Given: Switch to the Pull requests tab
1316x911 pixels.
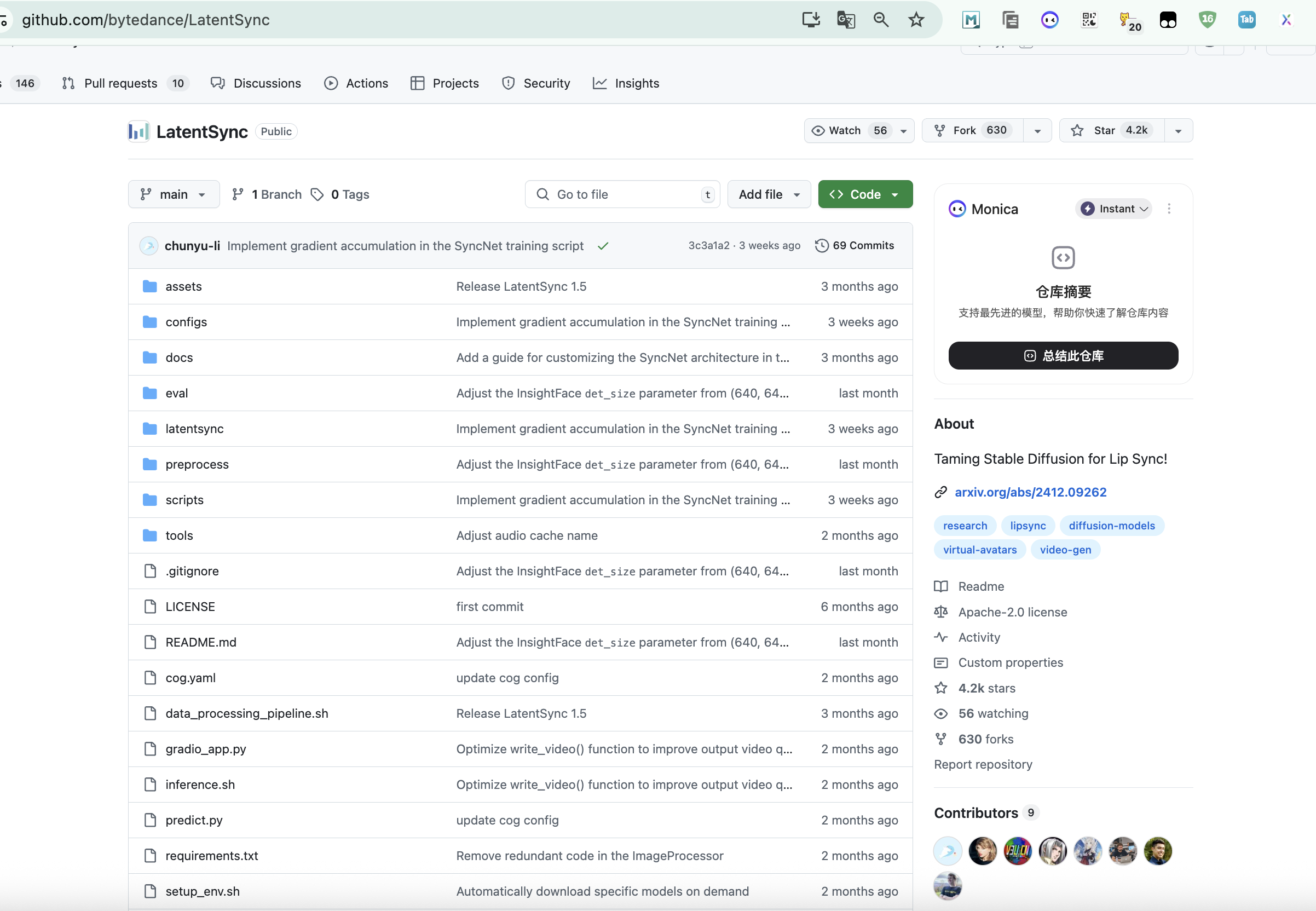Looking at the screenshot, I should click(x=120, y=83).
